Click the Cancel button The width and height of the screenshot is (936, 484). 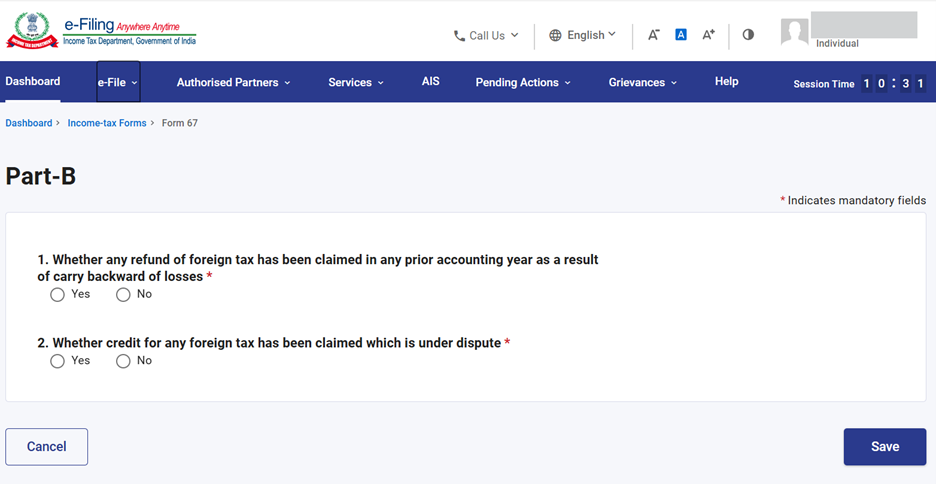tap(47, 447)
